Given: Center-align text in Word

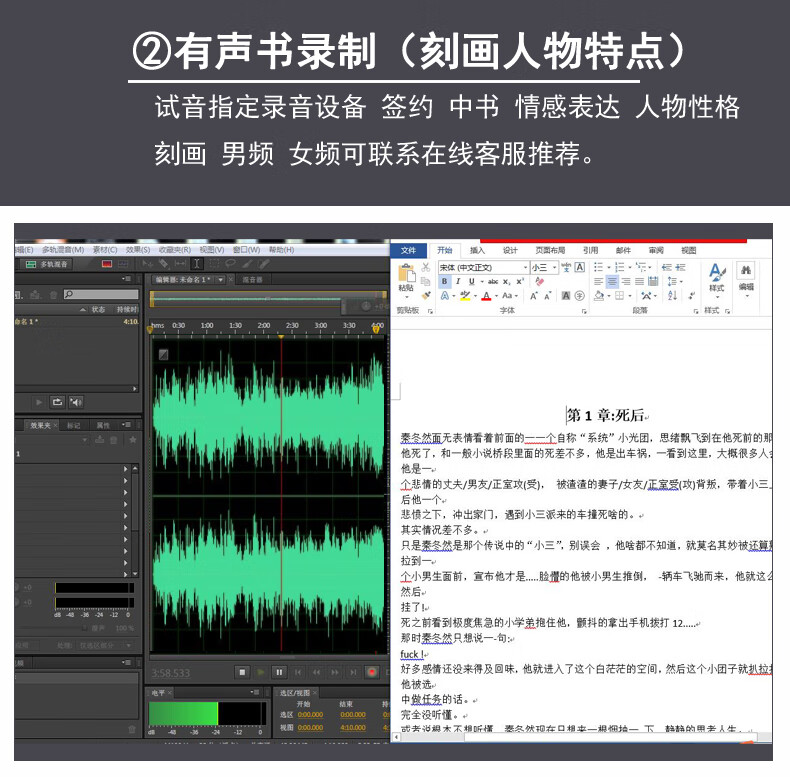Looking at the screenshot, I should (x=612, y=281).
